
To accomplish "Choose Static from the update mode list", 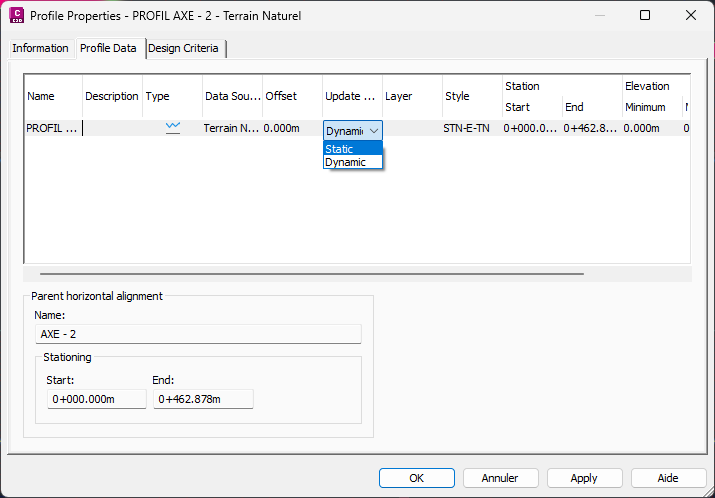I will coord(352,149).
